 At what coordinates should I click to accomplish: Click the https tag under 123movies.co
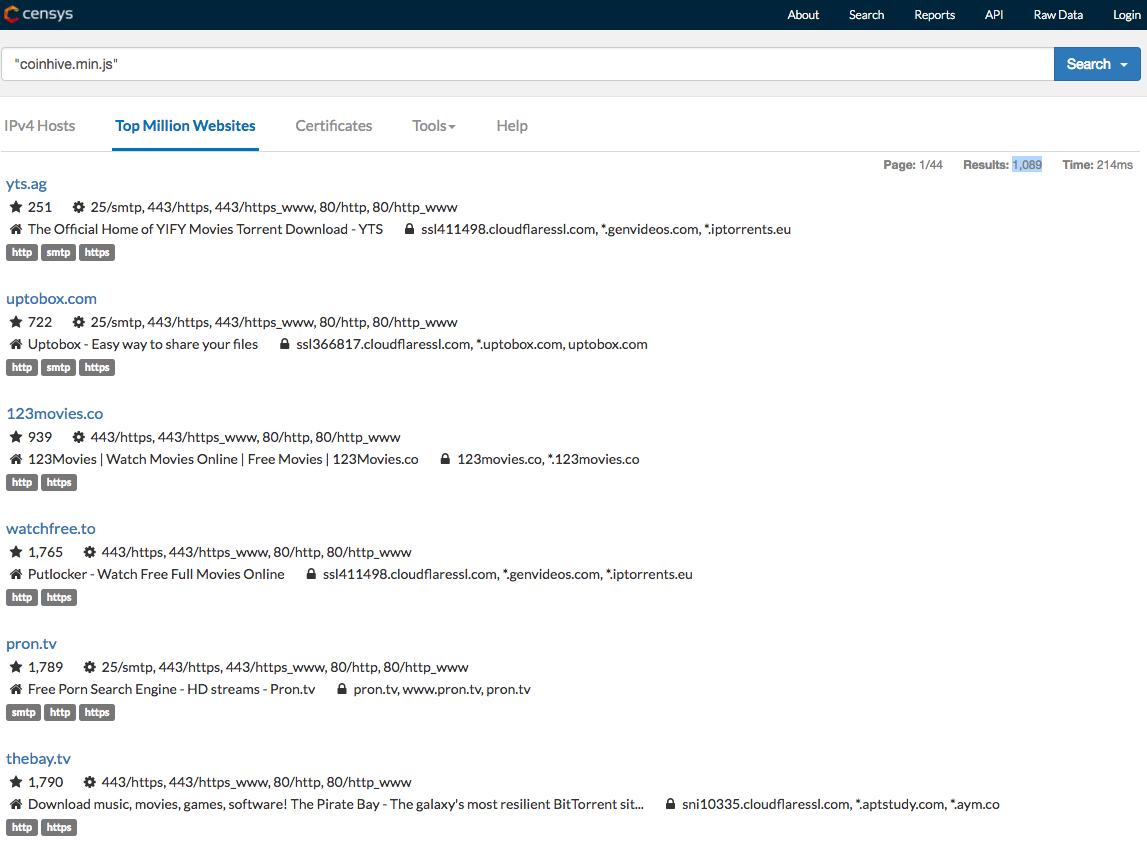click(x=59, y=483)
